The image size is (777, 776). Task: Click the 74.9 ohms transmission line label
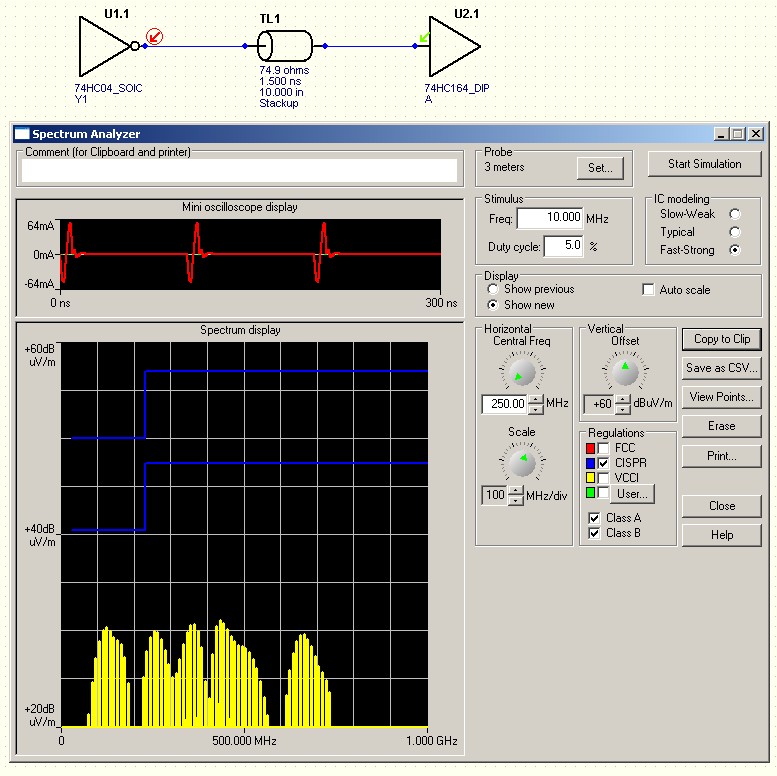coord(284,70)
